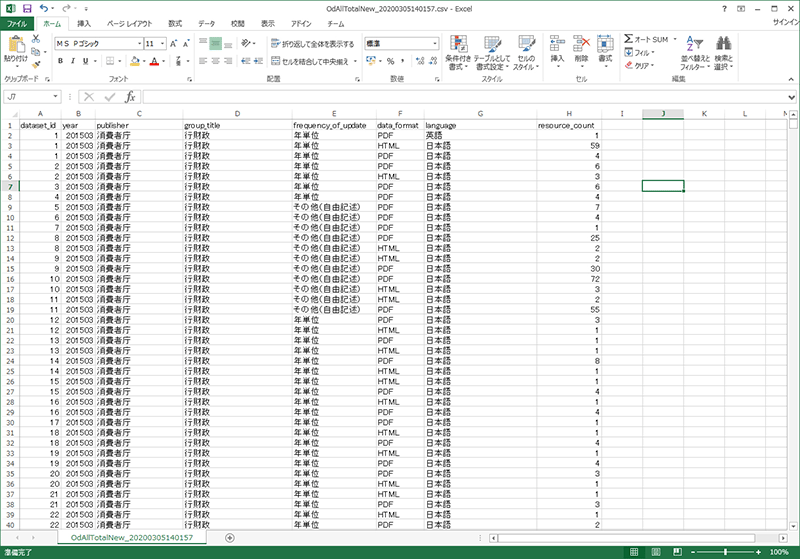Open the クリア clear dropdown

(x=639, y=65)
